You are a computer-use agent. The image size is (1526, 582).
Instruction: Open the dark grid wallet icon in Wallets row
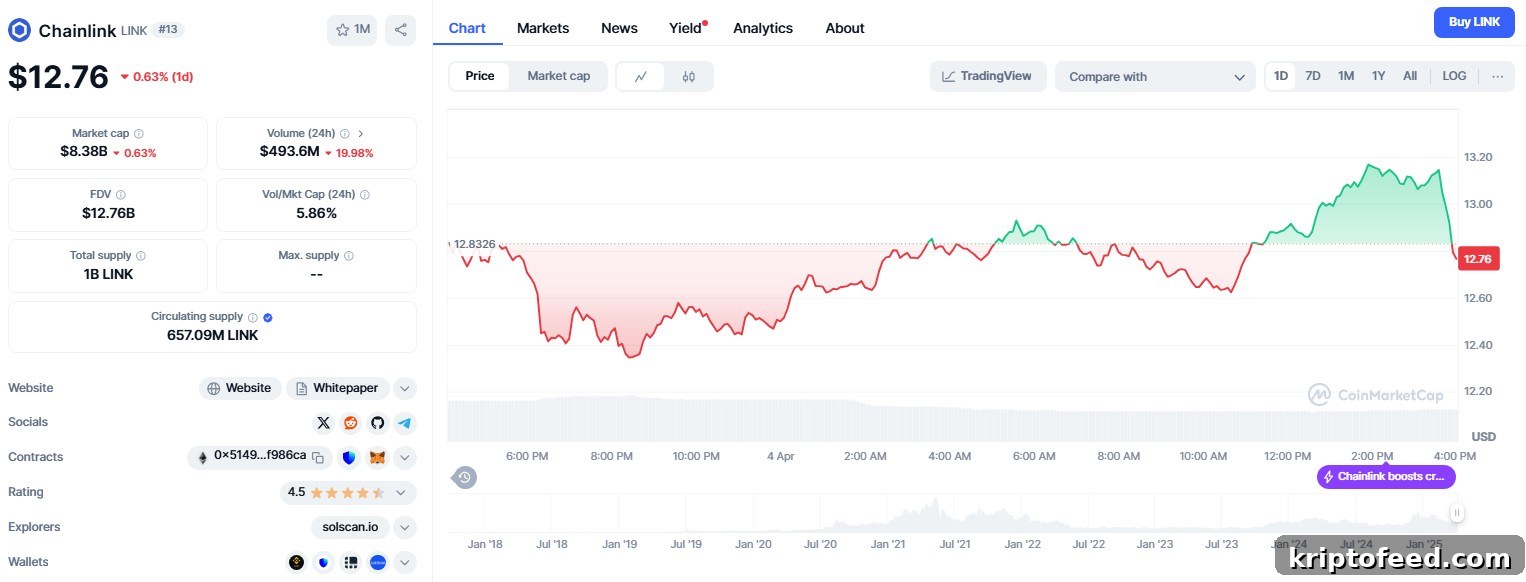coord(351,563)
